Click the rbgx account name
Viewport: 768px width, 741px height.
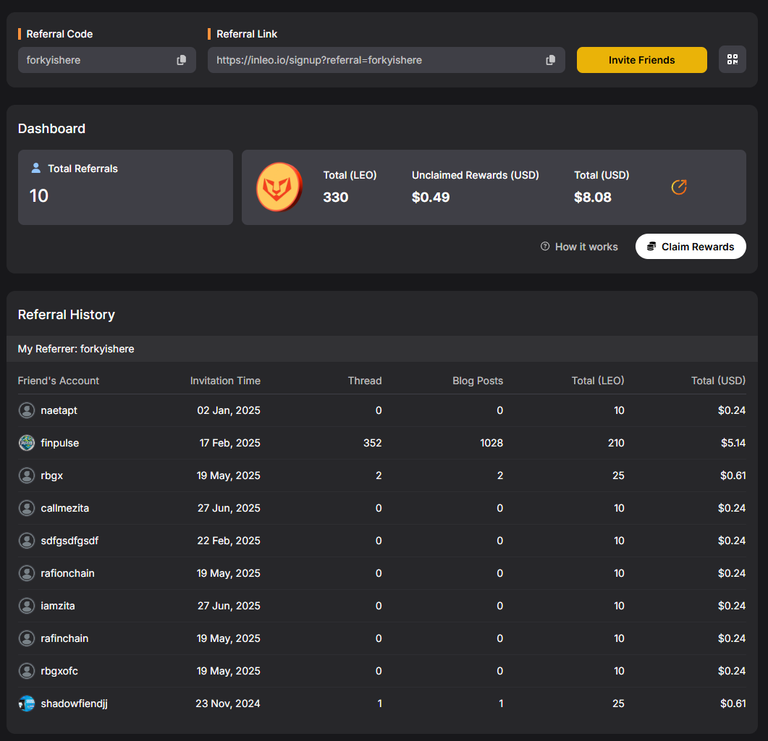coord(52,476)
